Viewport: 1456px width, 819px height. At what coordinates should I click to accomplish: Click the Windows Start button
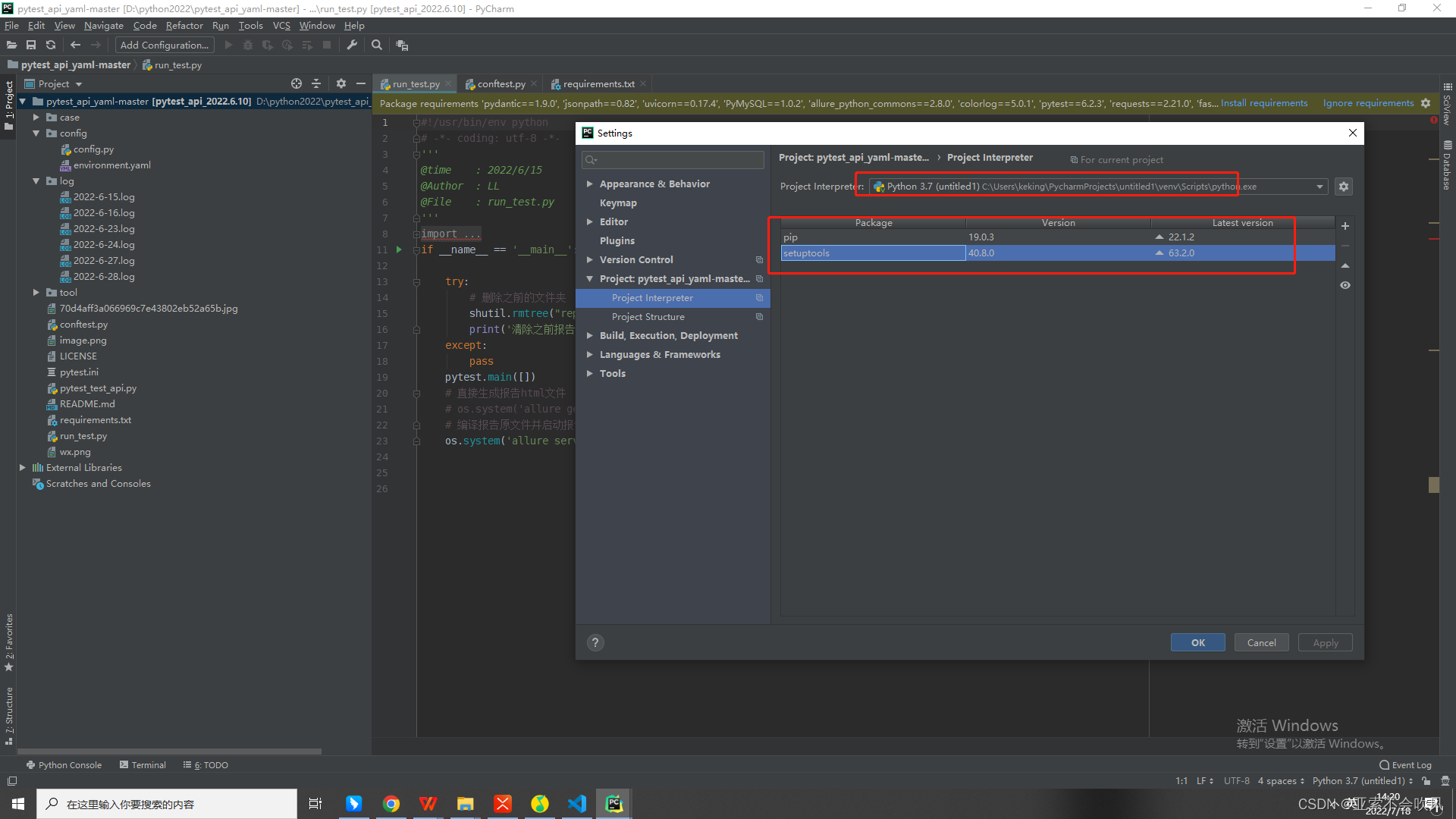pyautogui.click(x=18, y=804)
